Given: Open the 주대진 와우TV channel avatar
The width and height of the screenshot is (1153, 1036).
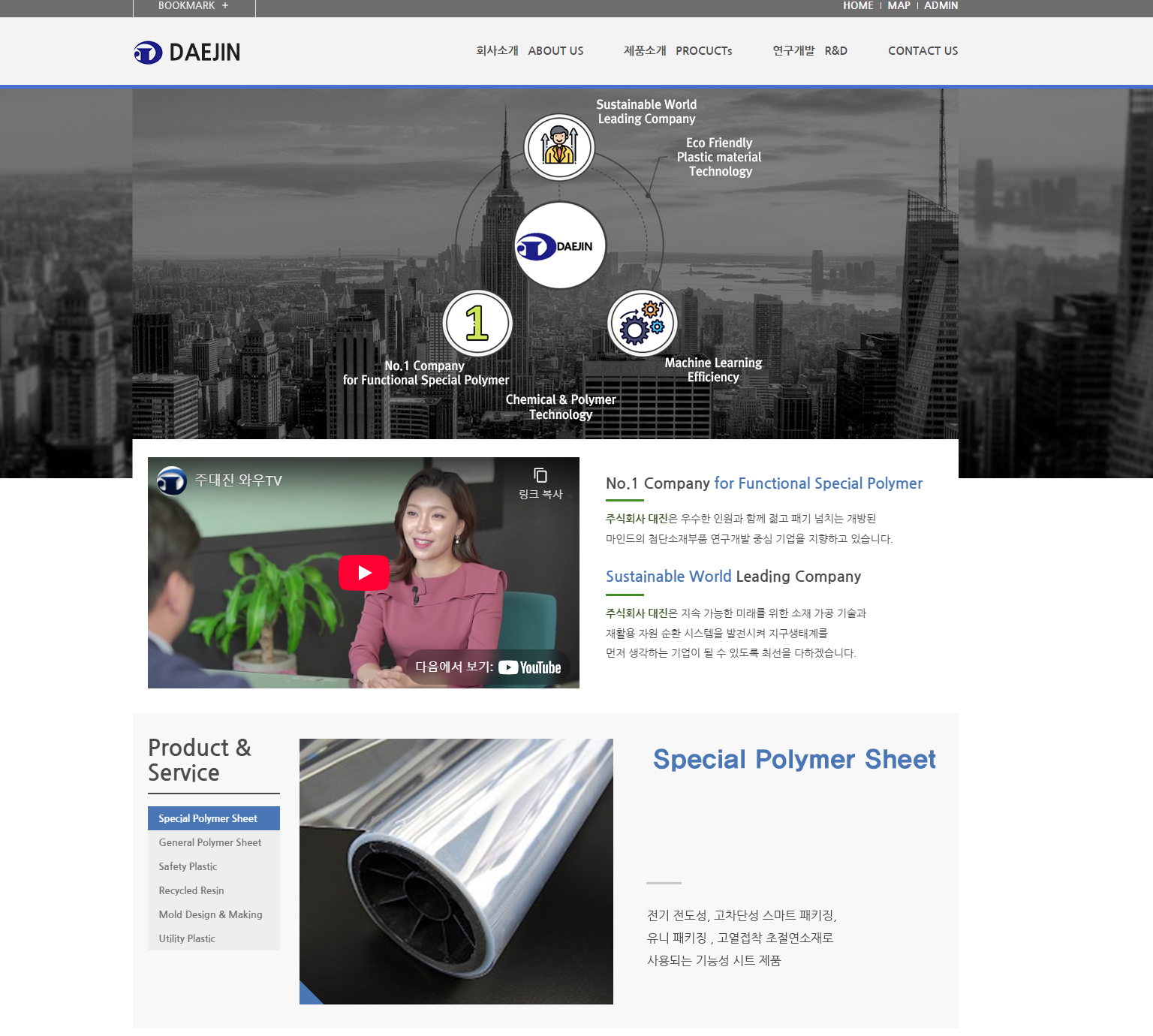Looking at the screenshot, I should (x=172, y=480).
